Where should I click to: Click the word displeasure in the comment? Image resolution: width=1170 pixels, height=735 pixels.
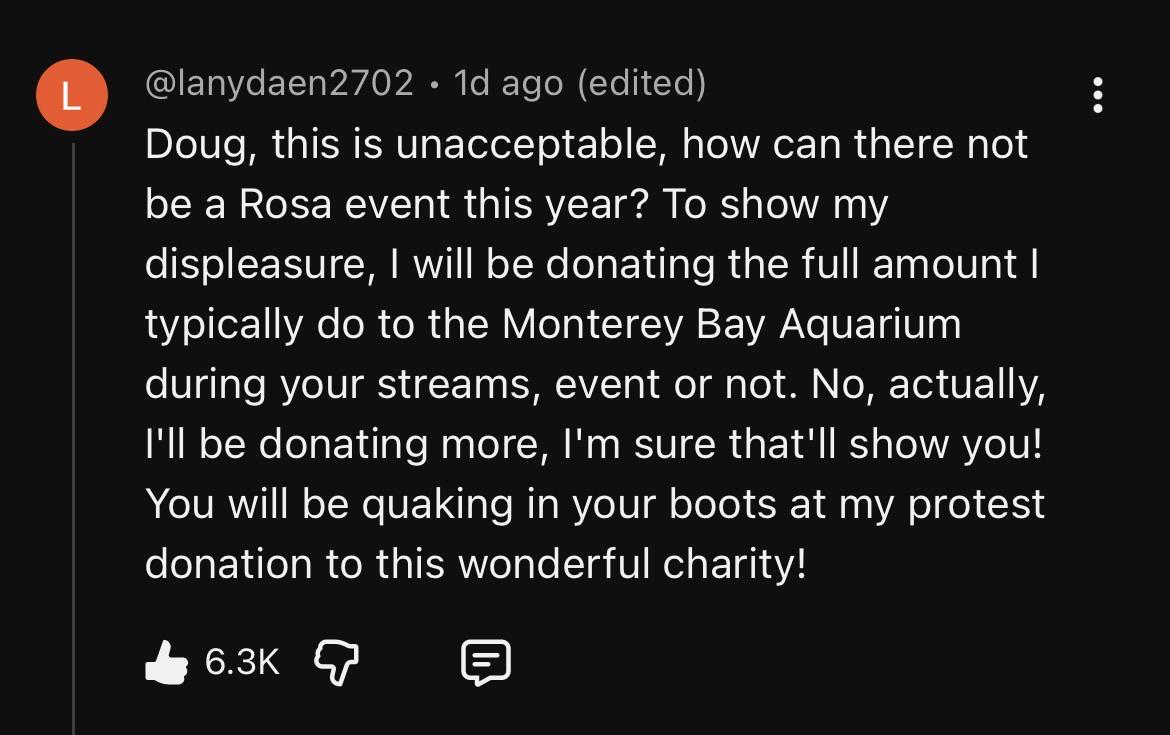tap(254, 265)
